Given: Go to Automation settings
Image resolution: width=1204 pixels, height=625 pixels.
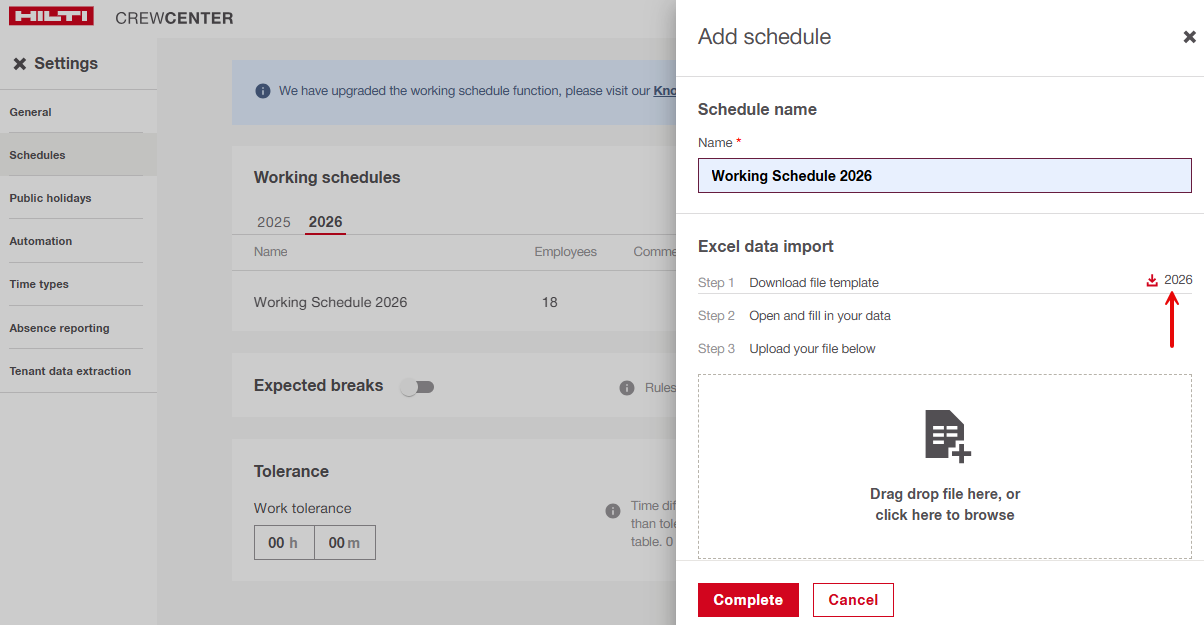Looking at the screenshot, I should [41, 241].
